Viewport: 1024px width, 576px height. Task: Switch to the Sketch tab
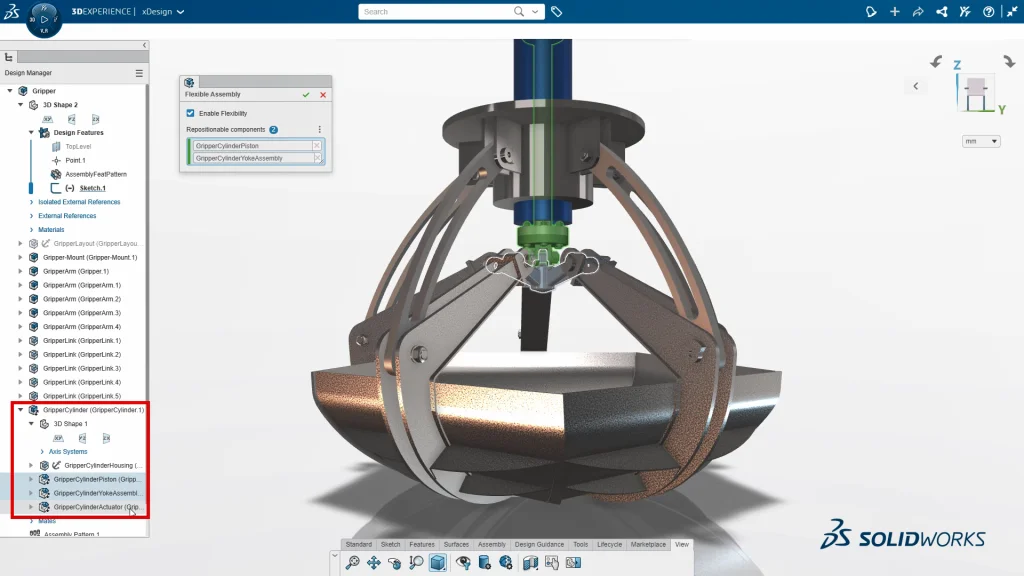pyautogui.click(x=391, y=545)
